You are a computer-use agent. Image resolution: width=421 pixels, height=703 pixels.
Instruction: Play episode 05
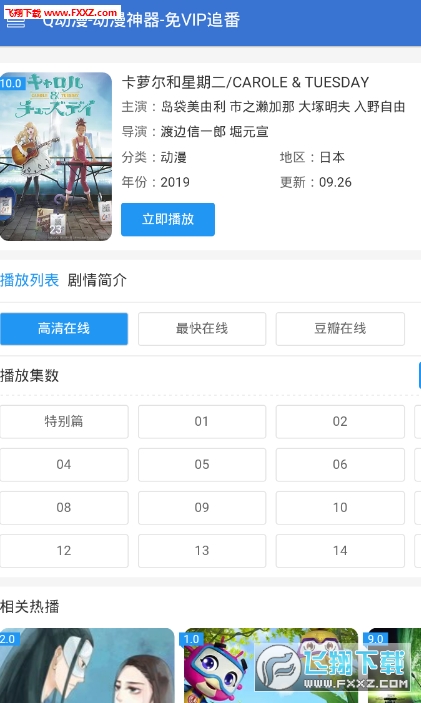(x=202, y=464)
